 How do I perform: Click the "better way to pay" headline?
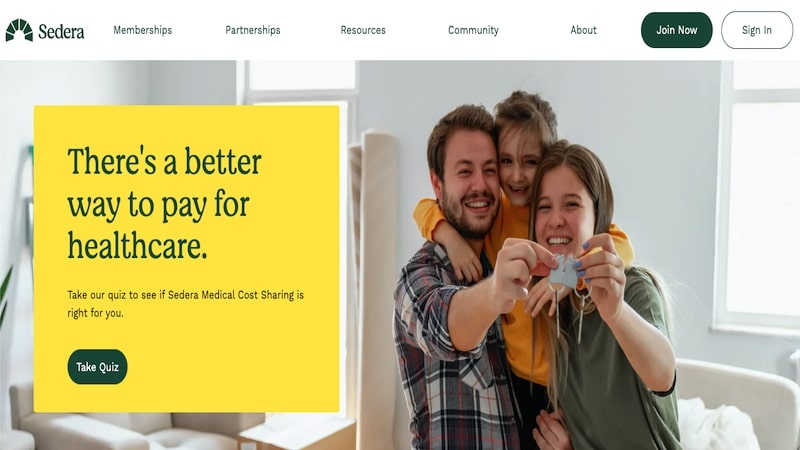[164, 203]
